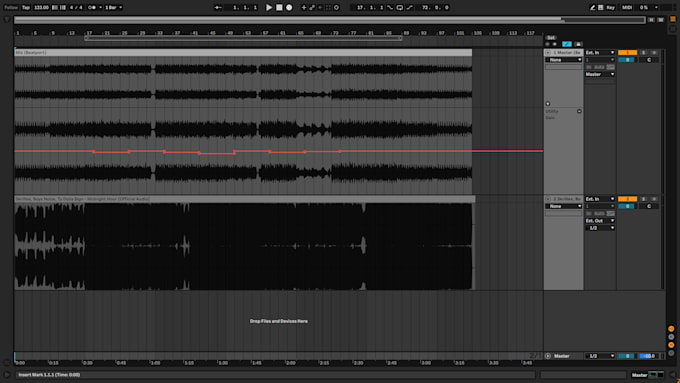The image size is (680, 383).
Task: Adjust track 1 pan control C
Action: [x=649, y=60]
